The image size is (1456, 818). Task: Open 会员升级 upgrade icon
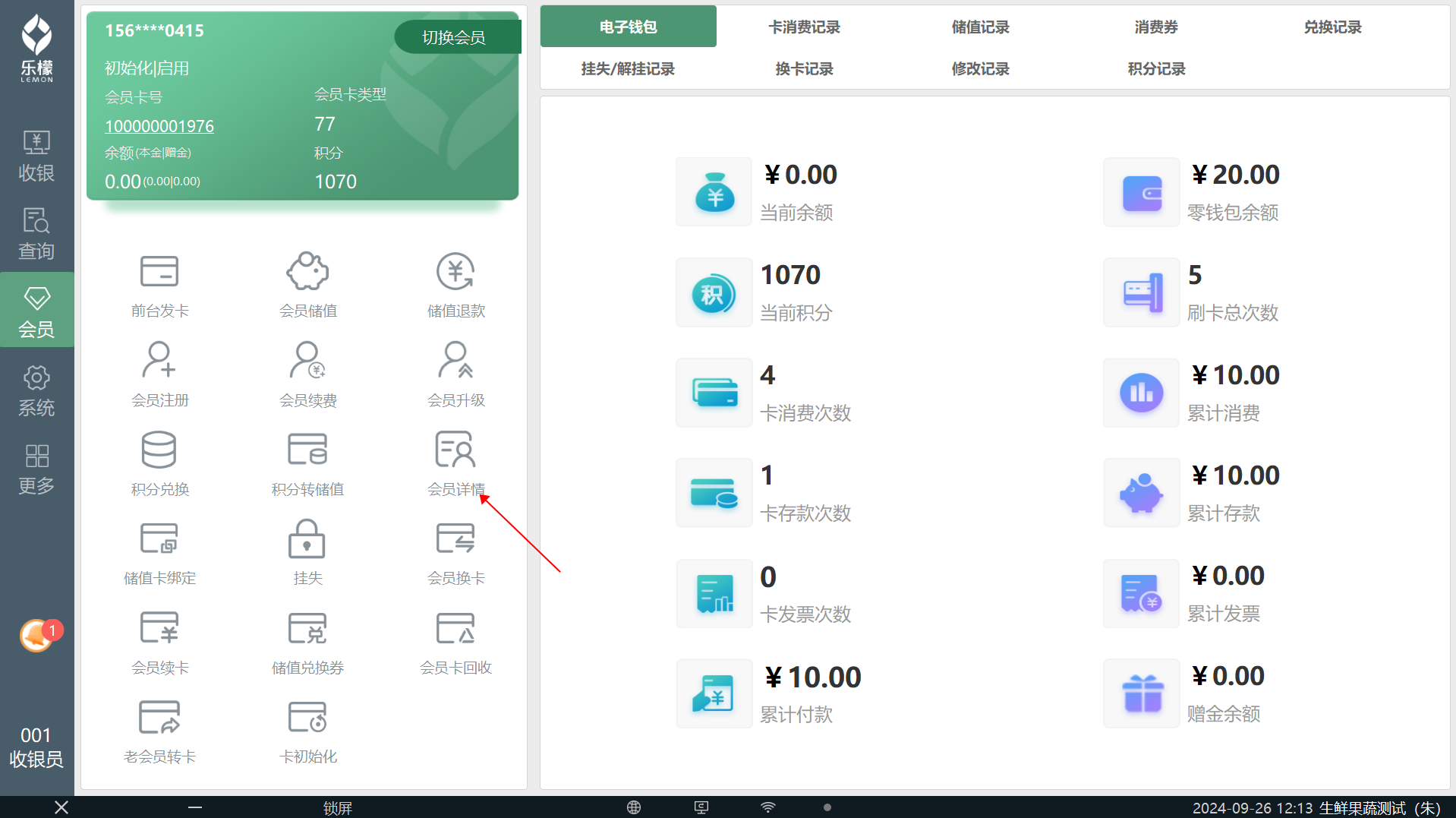tap(455, 360)
